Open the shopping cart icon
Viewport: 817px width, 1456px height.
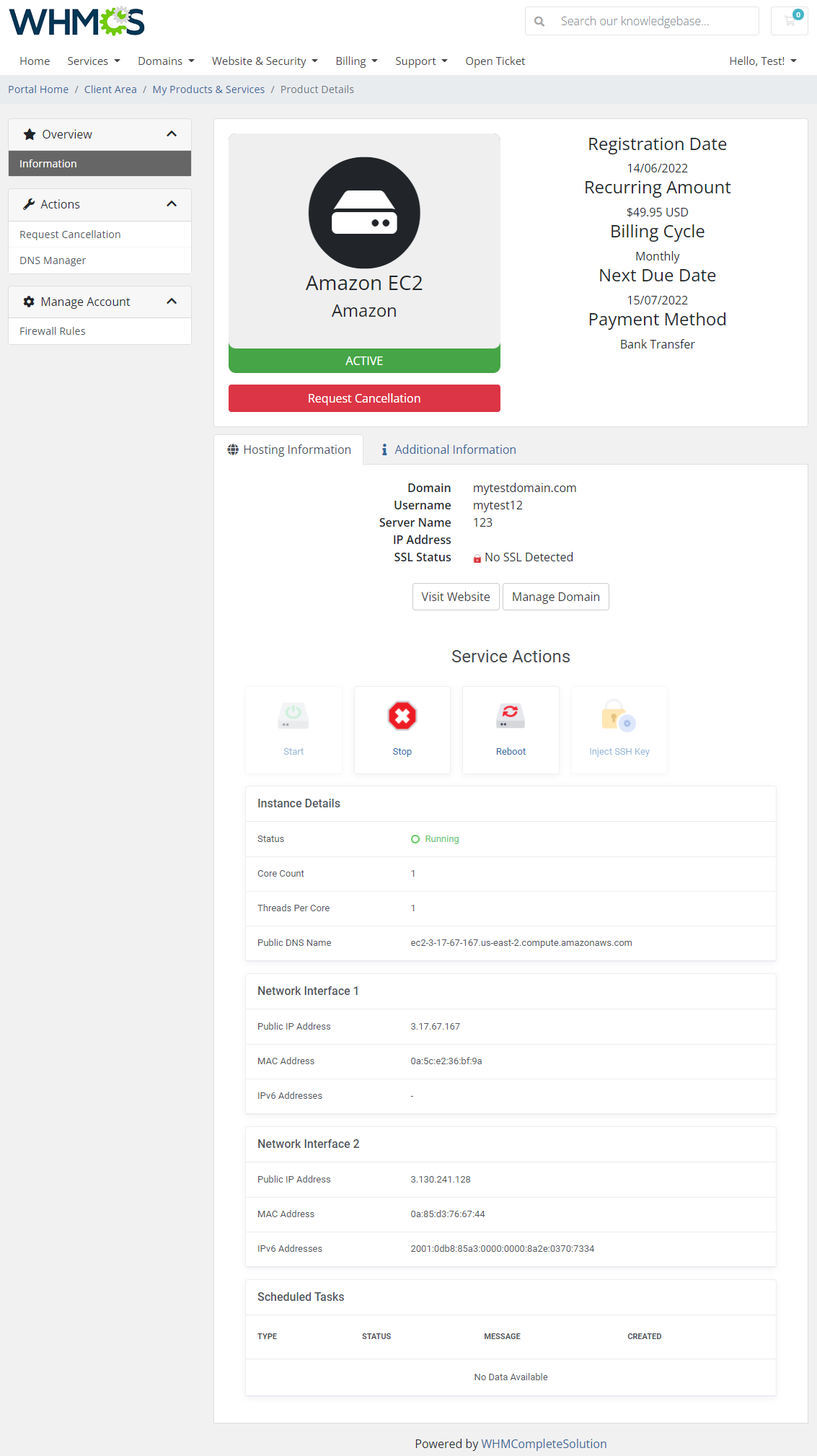[790, 21]
